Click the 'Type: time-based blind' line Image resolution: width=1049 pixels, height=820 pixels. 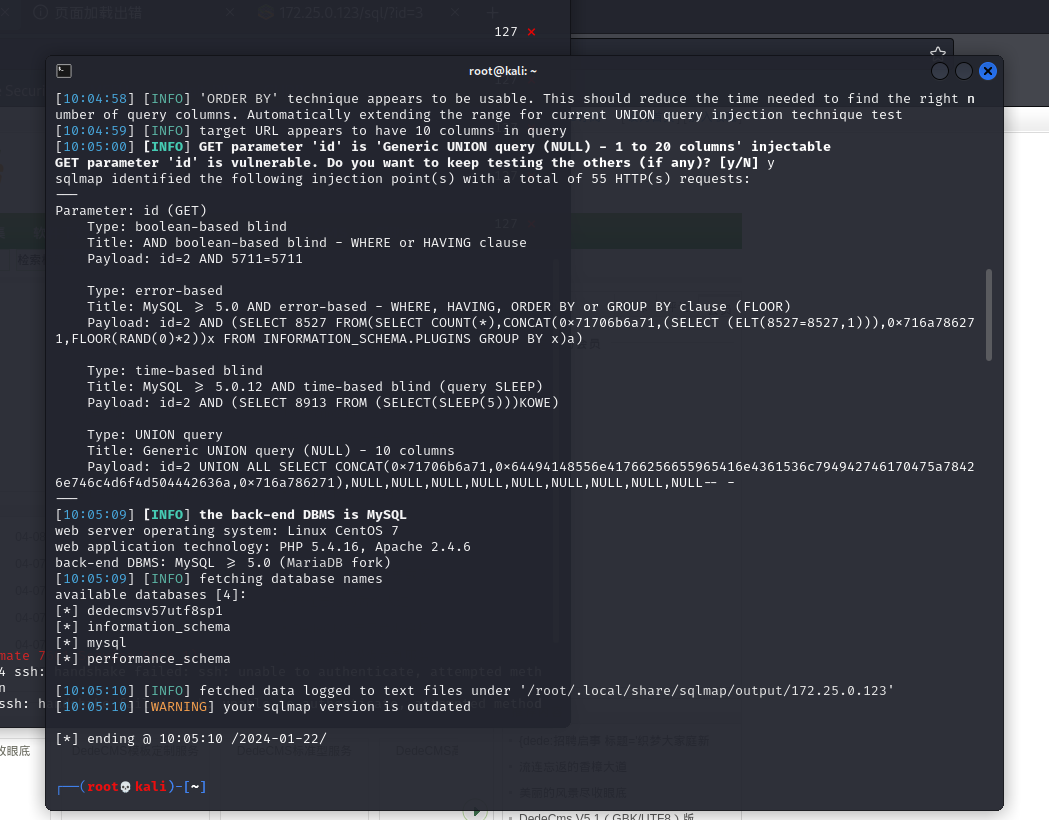[175, 371]
